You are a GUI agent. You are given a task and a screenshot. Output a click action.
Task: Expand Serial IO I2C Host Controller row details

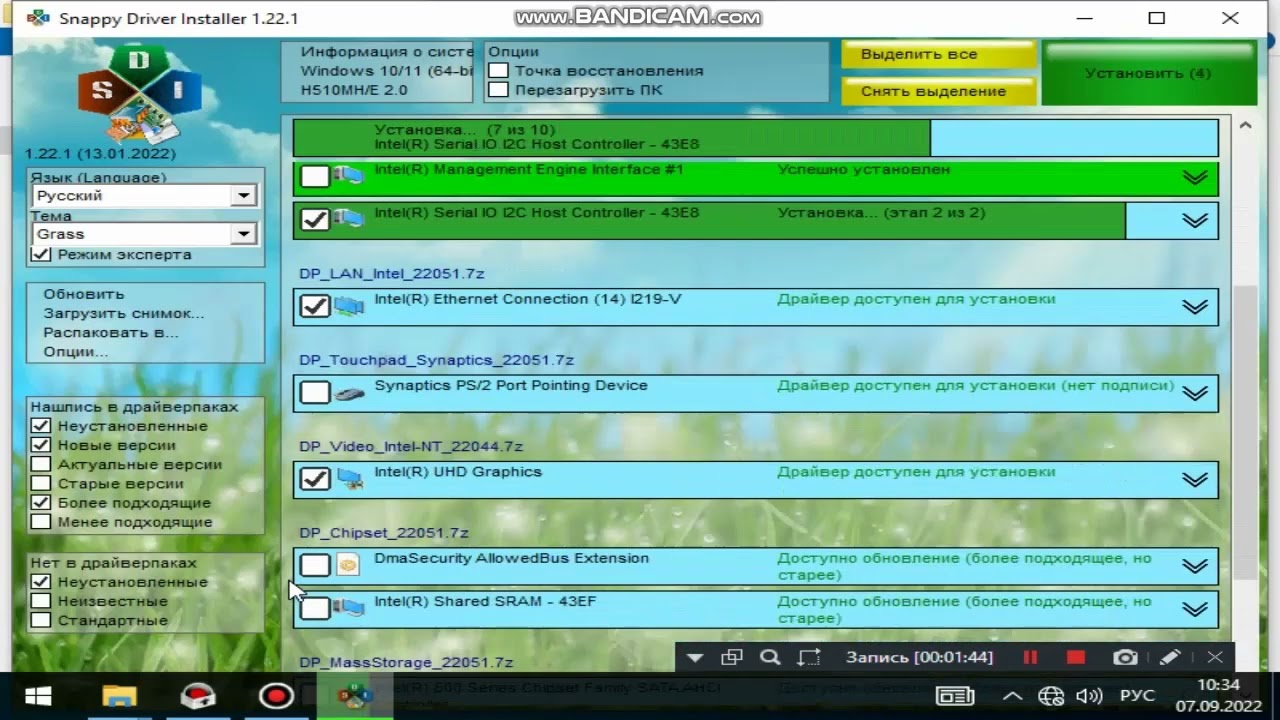point(1195,220)
